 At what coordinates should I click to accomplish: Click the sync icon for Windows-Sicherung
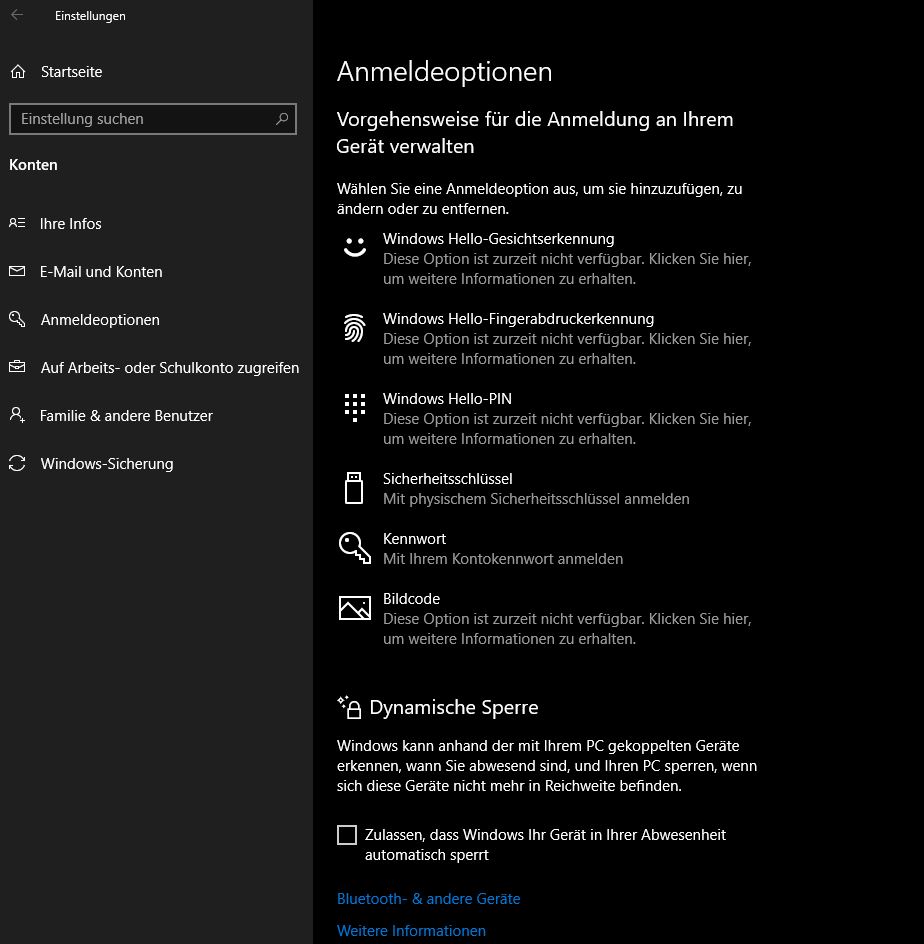(17, 463)
